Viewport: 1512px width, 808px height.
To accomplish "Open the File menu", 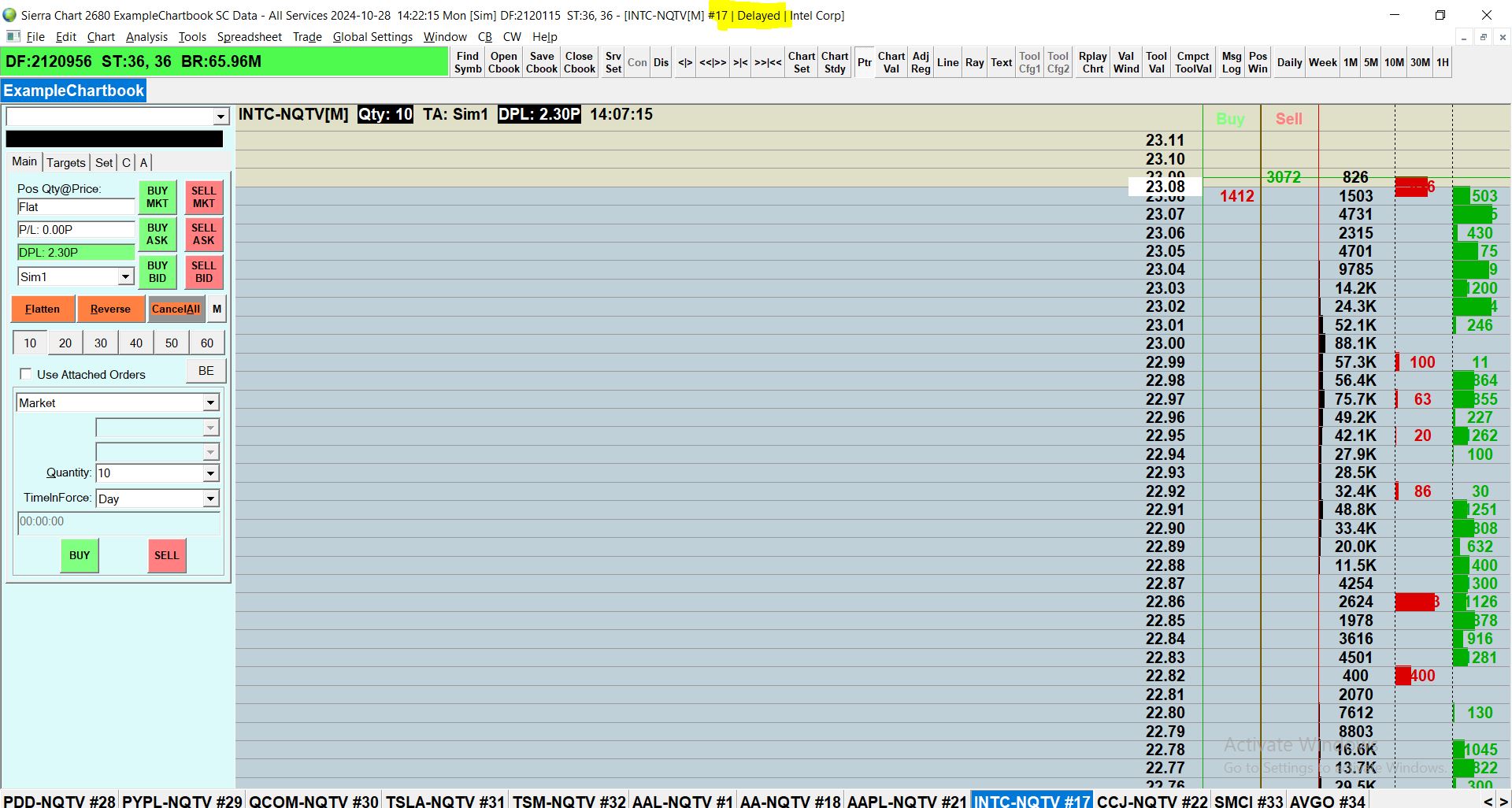I will click(35, 37).
